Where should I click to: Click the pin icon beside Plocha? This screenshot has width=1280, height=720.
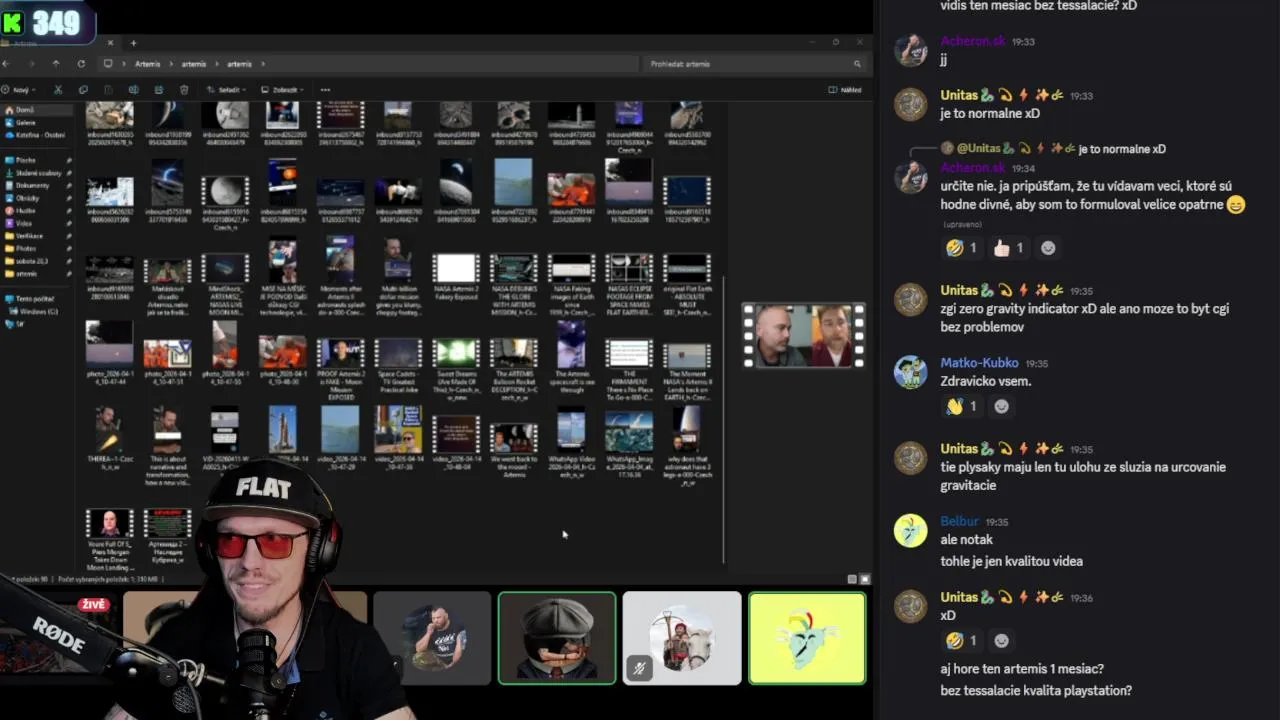[69, 160]
